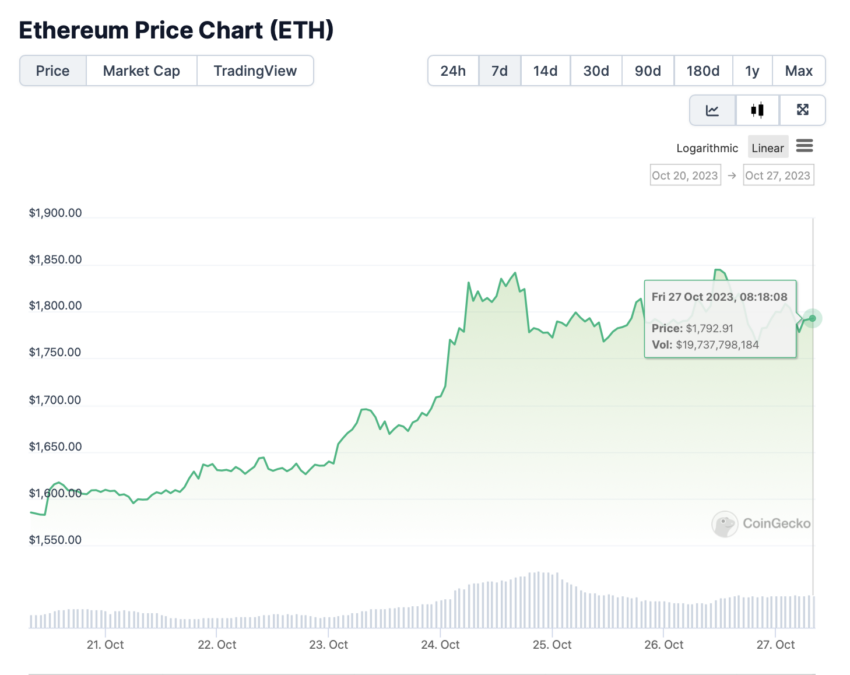Viewport: 850px width, 675px height.
Task: Click the CoinGecko logo watermark
Action: click(761, 524)
